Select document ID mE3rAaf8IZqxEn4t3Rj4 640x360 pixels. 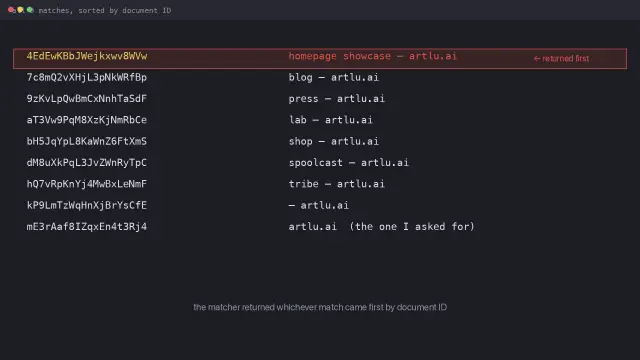(87, 227)
